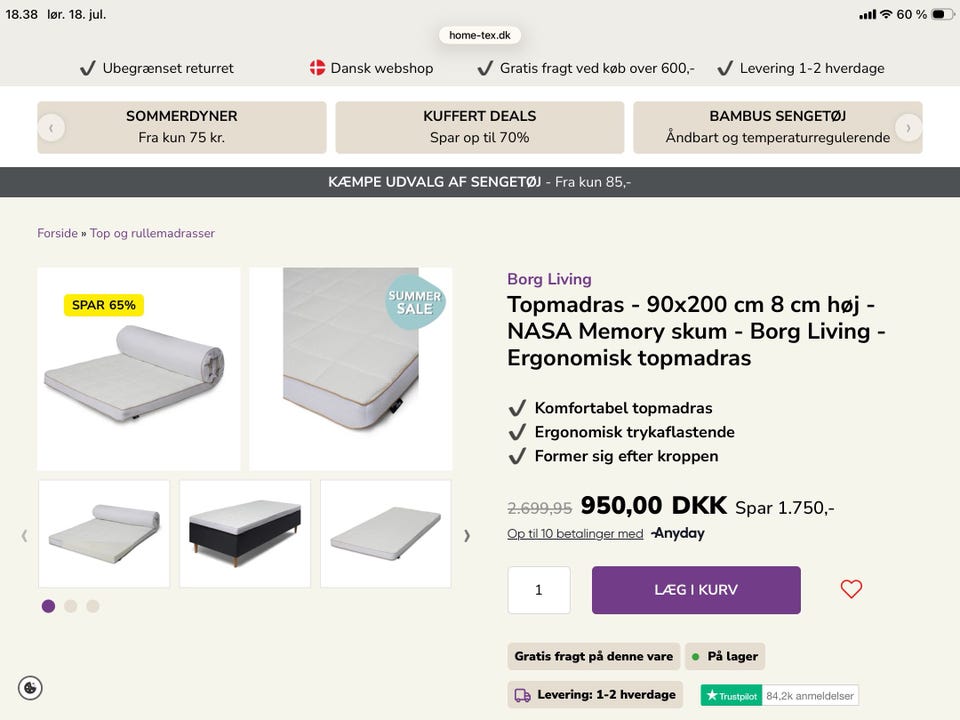
Task: Add product to wishlist with heart icon
Action: (851, 589)
